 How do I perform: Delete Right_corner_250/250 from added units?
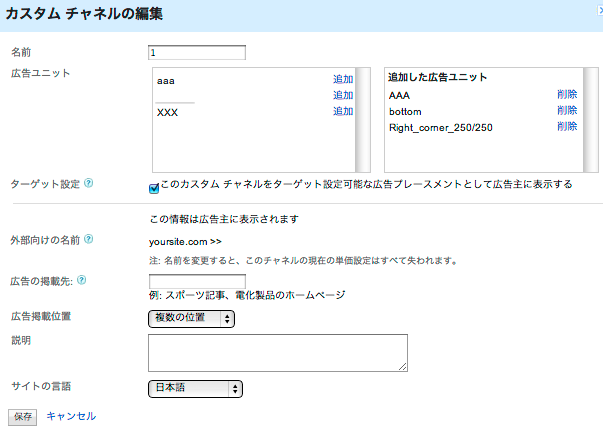click(x=567, y=127)
